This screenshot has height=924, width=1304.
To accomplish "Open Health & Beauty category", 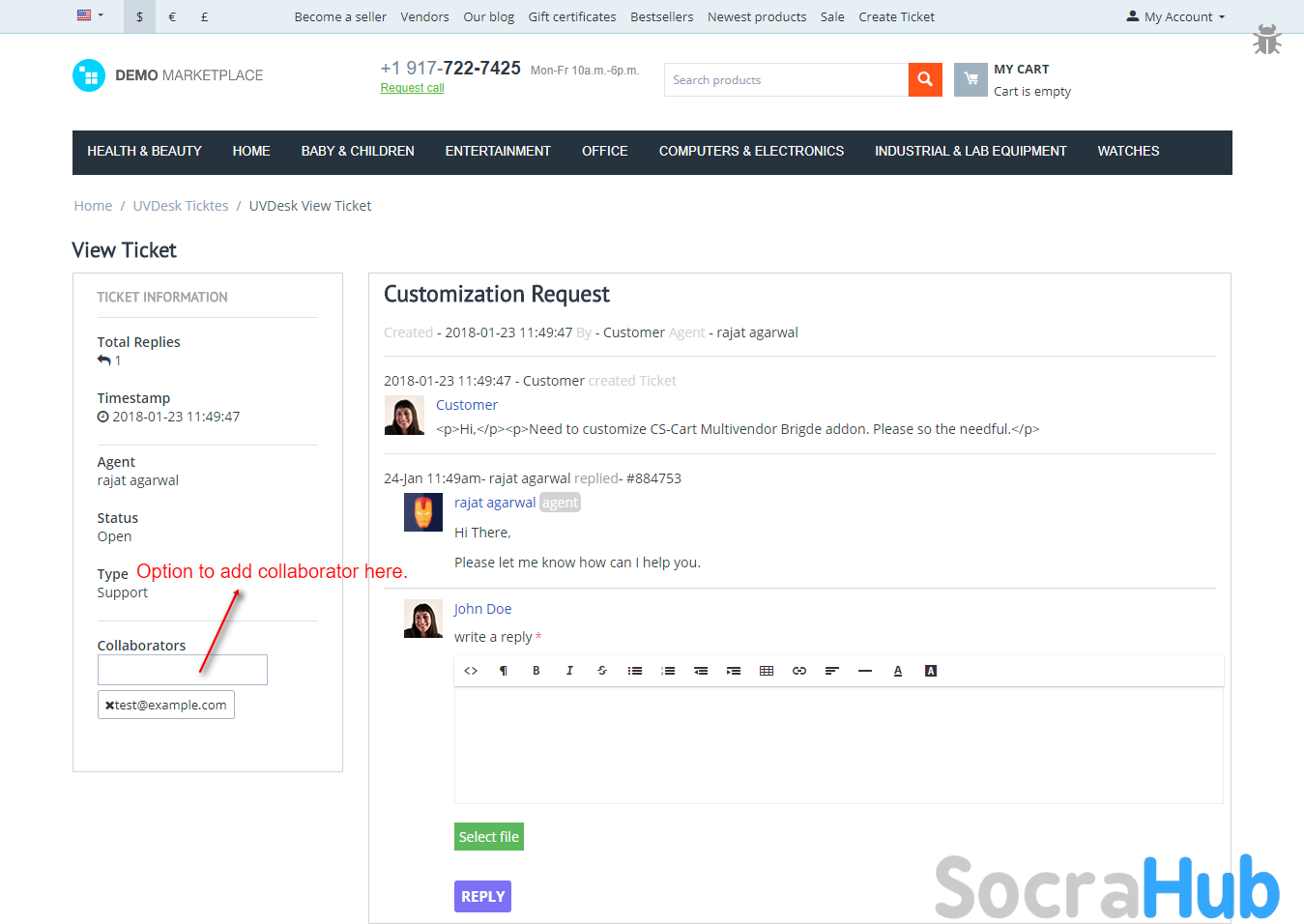I will tap(144, 152).
